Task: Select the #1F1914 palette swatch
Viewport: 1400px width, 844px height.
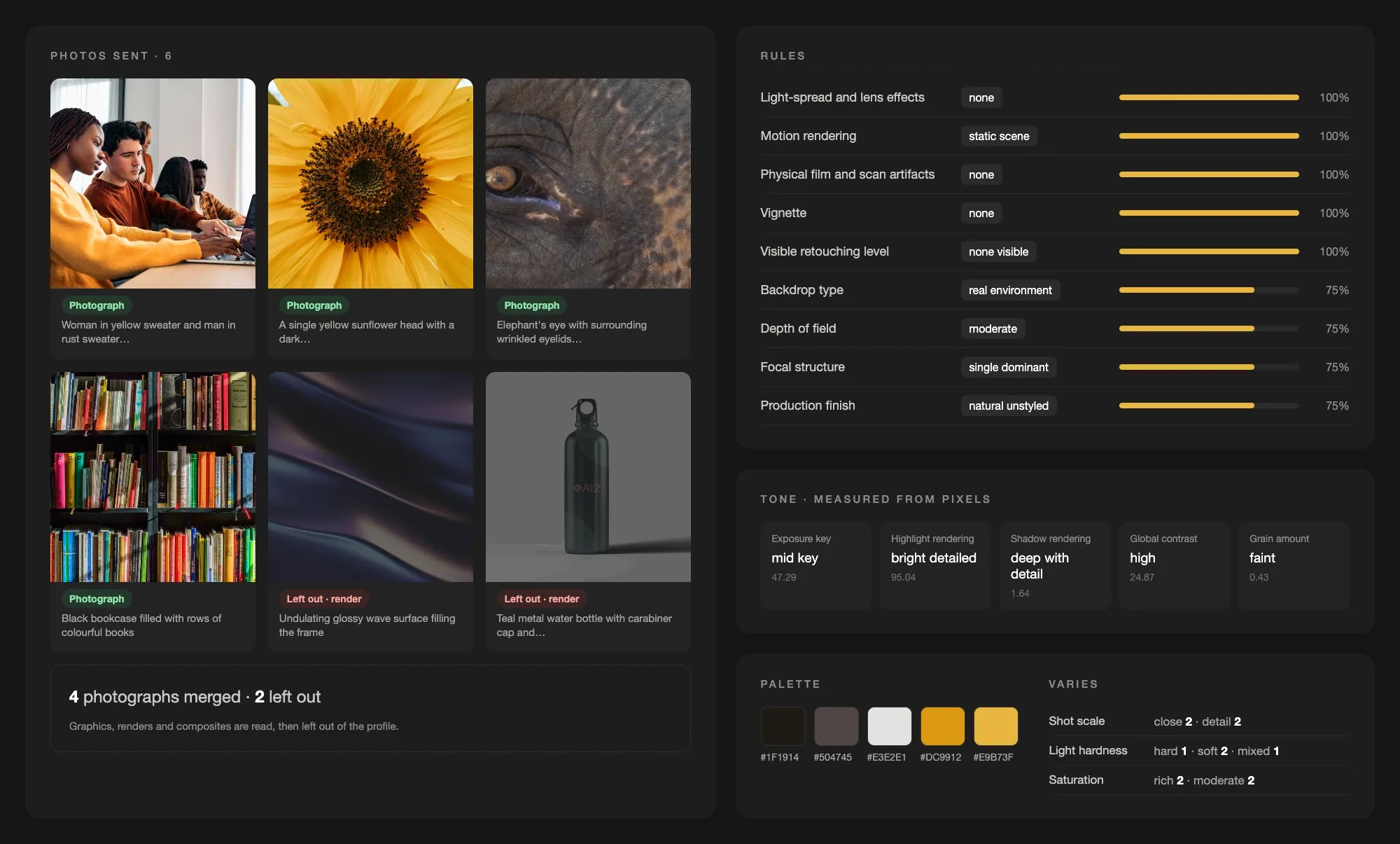Action: 783,726
